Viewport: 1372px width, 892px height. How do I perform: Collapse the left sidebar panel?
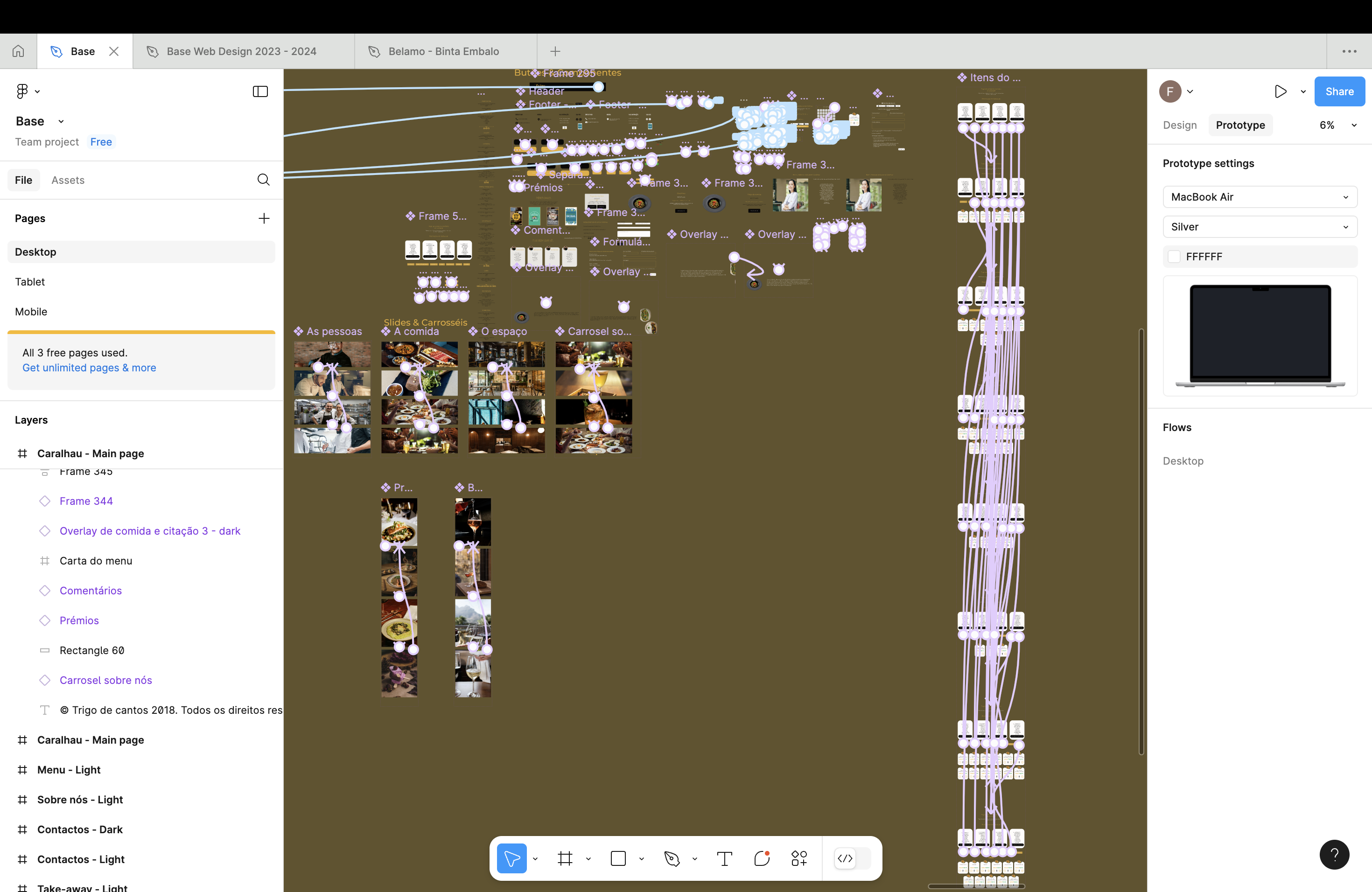[x=260, y=91]
